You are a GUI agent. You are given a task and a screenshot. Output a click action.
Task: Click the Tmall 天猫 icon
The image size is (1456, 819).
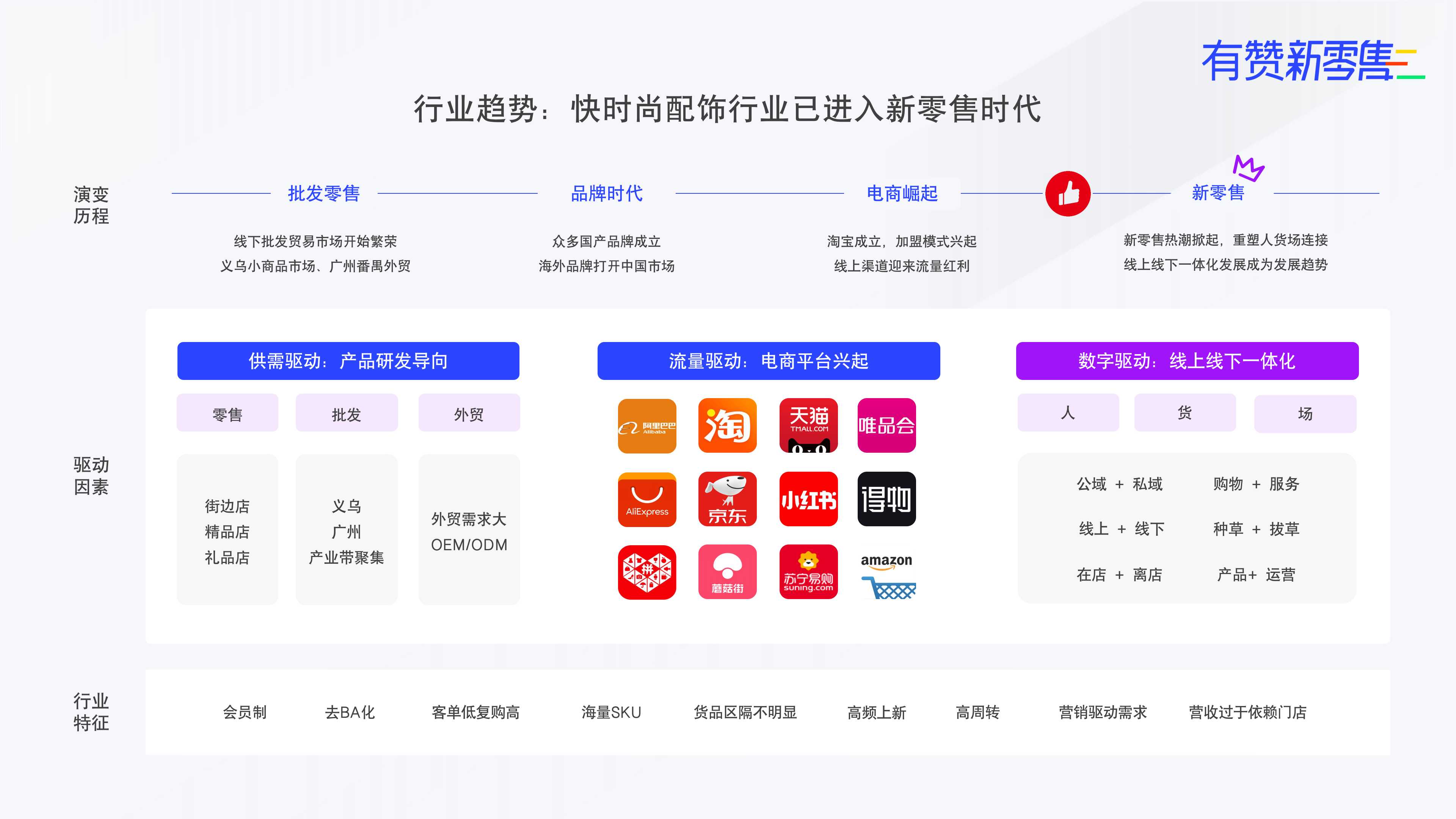click(808, 425)
